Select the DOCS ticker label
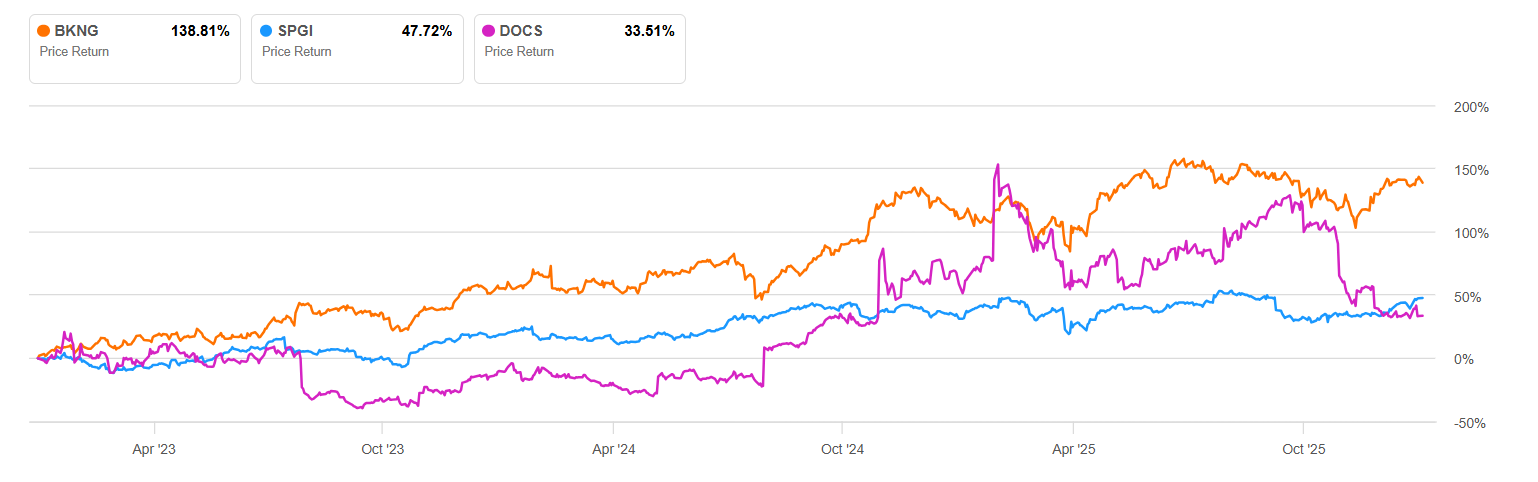The width and height of the screenshot is (1538, 482). click(x=520, y=32)
